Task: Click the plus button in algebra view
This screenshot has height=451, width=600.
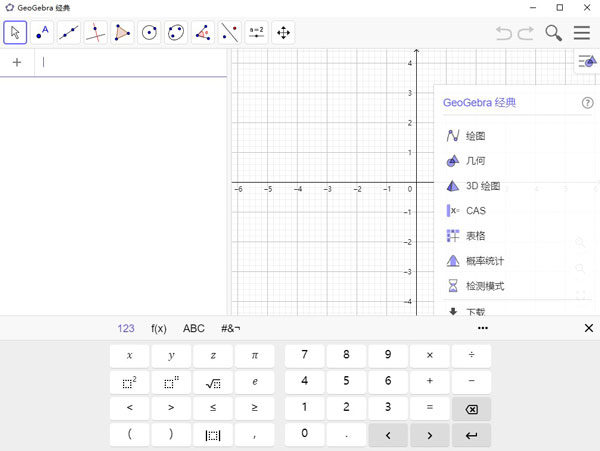Action: [x=17, y=62]
